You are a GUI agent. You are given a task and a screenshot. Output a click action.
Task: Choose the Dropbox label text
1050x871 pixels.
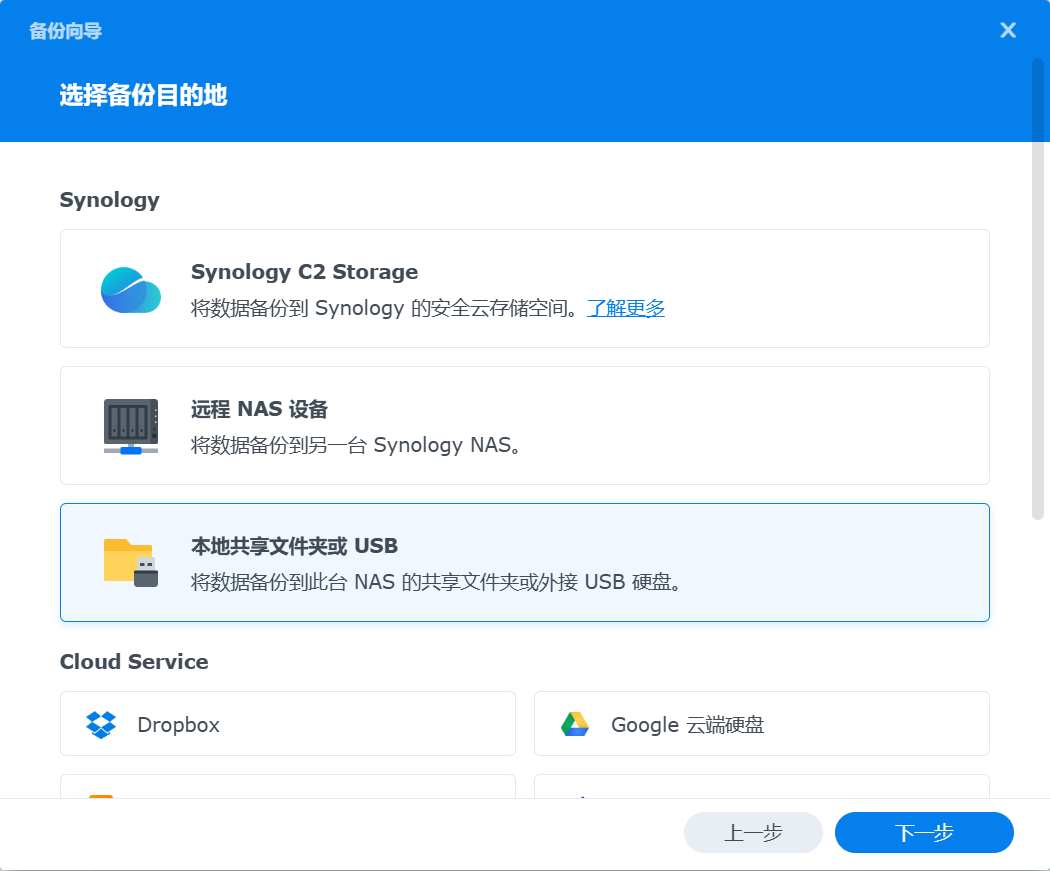178,725
